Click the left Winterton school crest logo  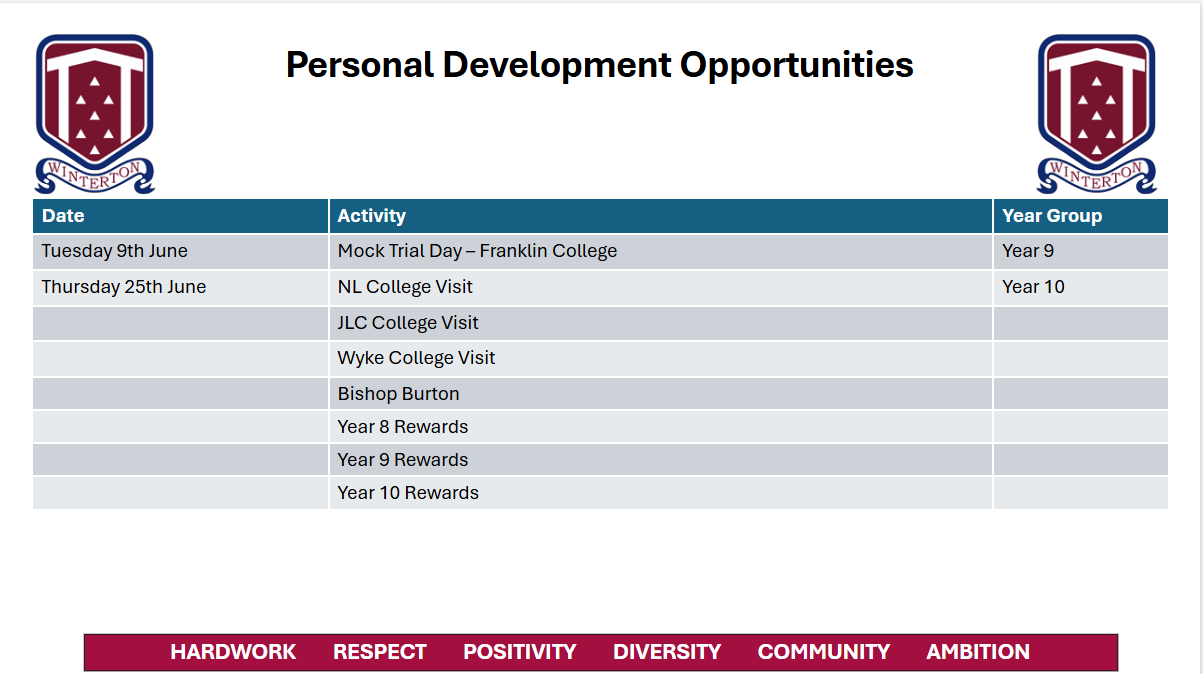[95, 112]
